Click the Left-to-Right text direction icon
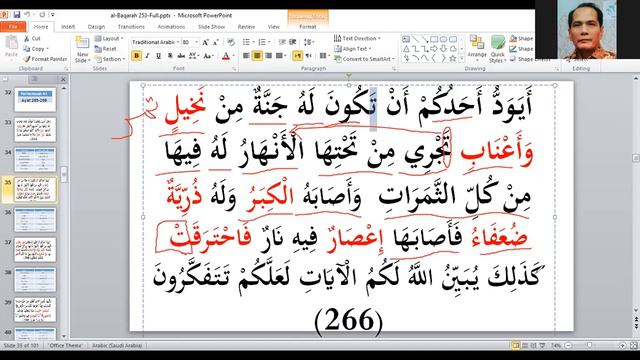This screenshot has height=360, width=640. point(309,56)
